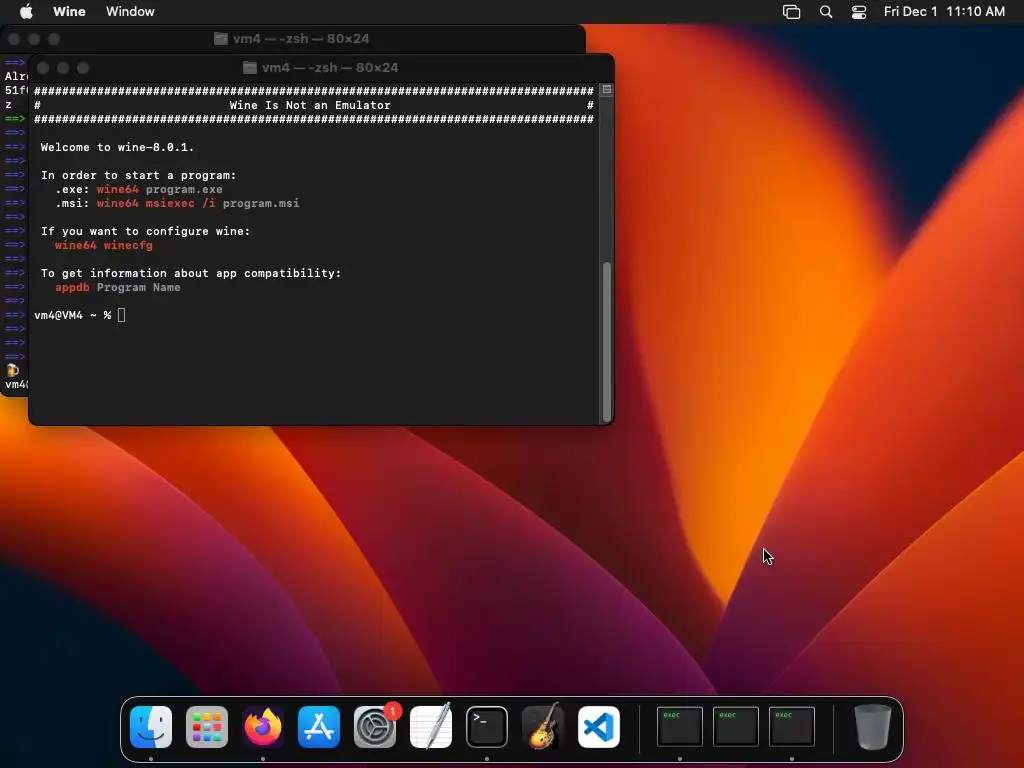
Task: Click 'appdb' command text
Action: pos(72,287)
